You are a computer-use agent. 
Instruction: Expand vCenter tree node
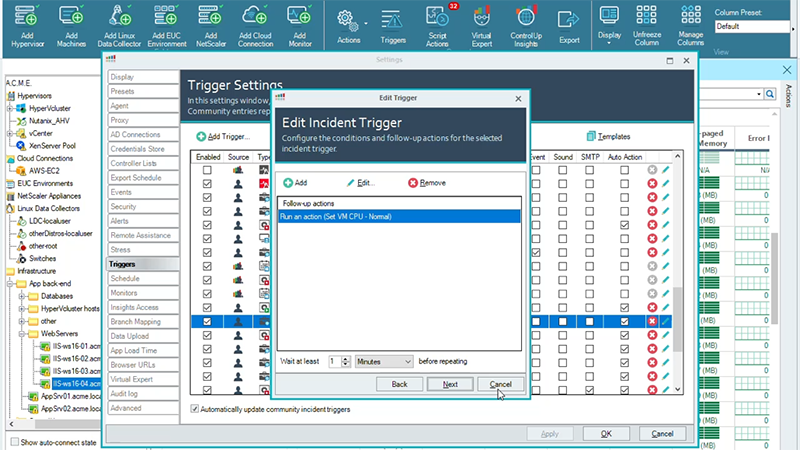pos(10,133)
